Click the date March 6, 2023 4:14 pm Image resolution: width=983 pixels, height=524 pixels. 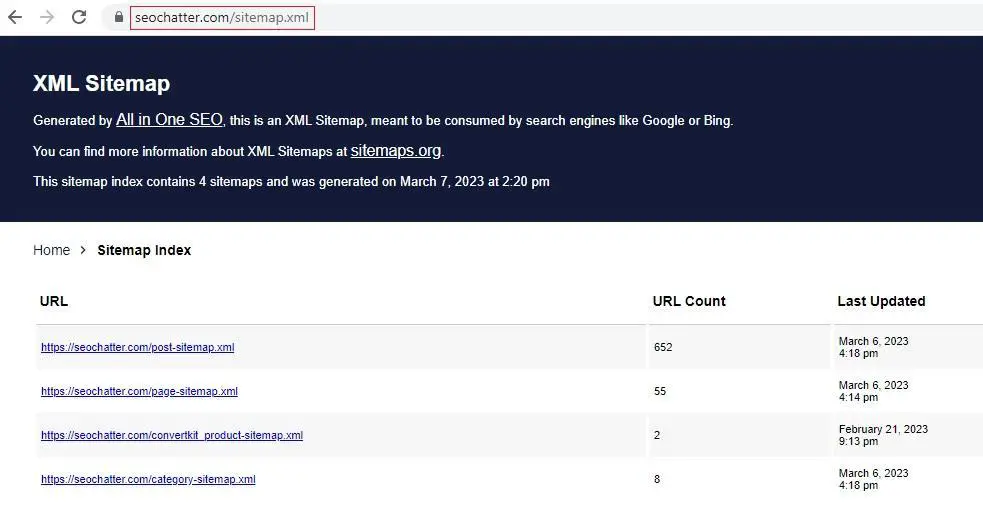pyautogui.click(x=873, y=391)
